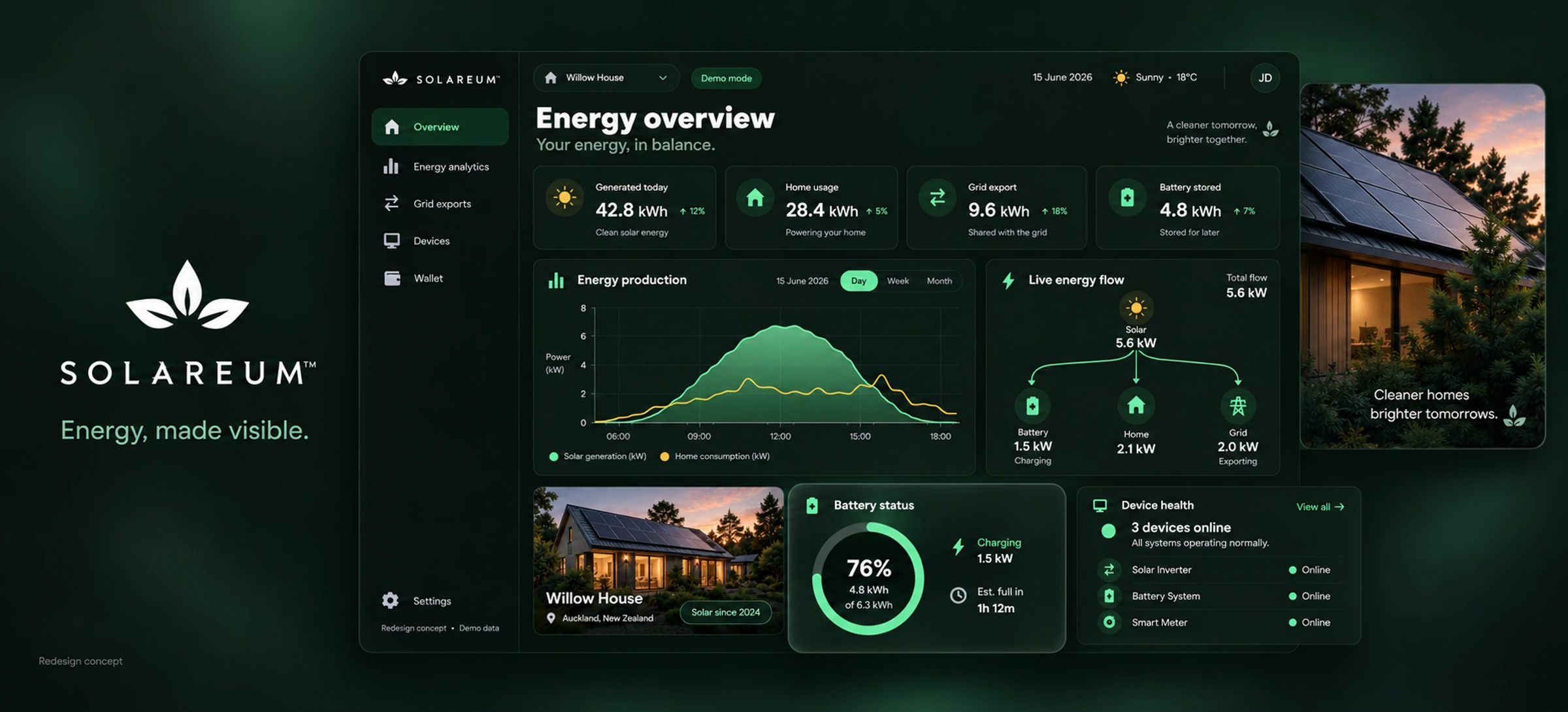
Task: Click the Solar node in live energy flow
Action: [1136, 308]
